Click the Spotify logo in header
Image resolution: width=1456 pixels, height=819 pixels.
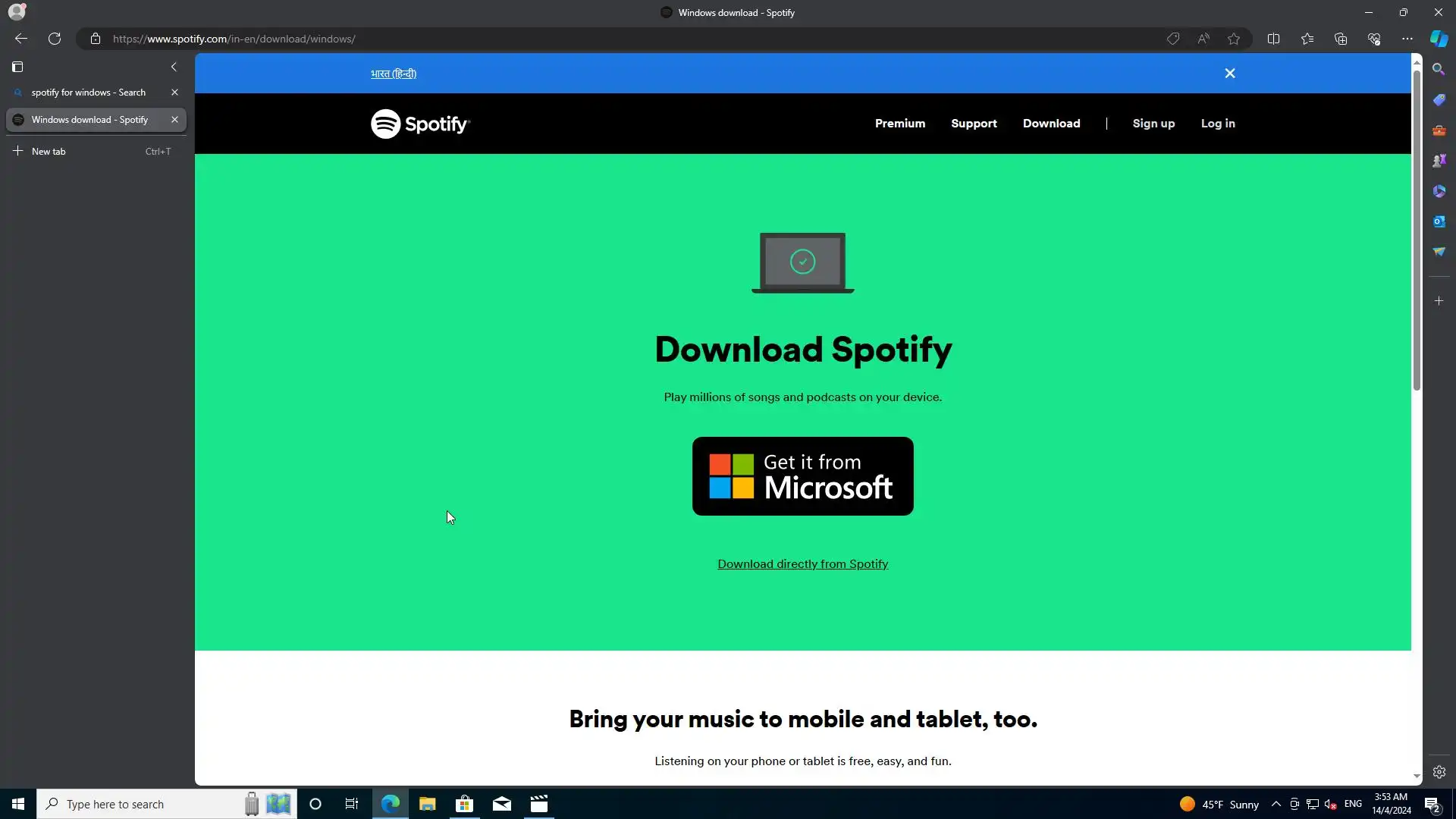coord(420,124)
